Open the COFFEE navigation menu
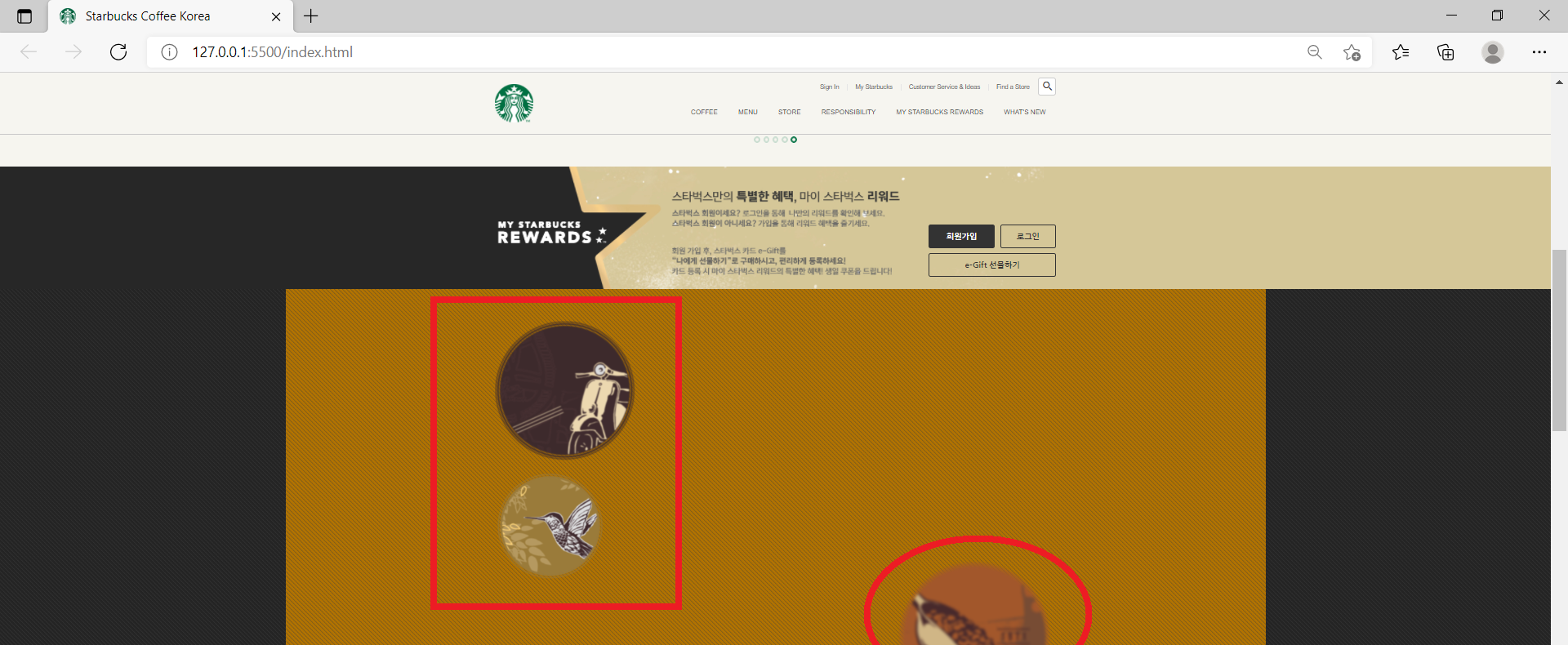 pos(704,112)
